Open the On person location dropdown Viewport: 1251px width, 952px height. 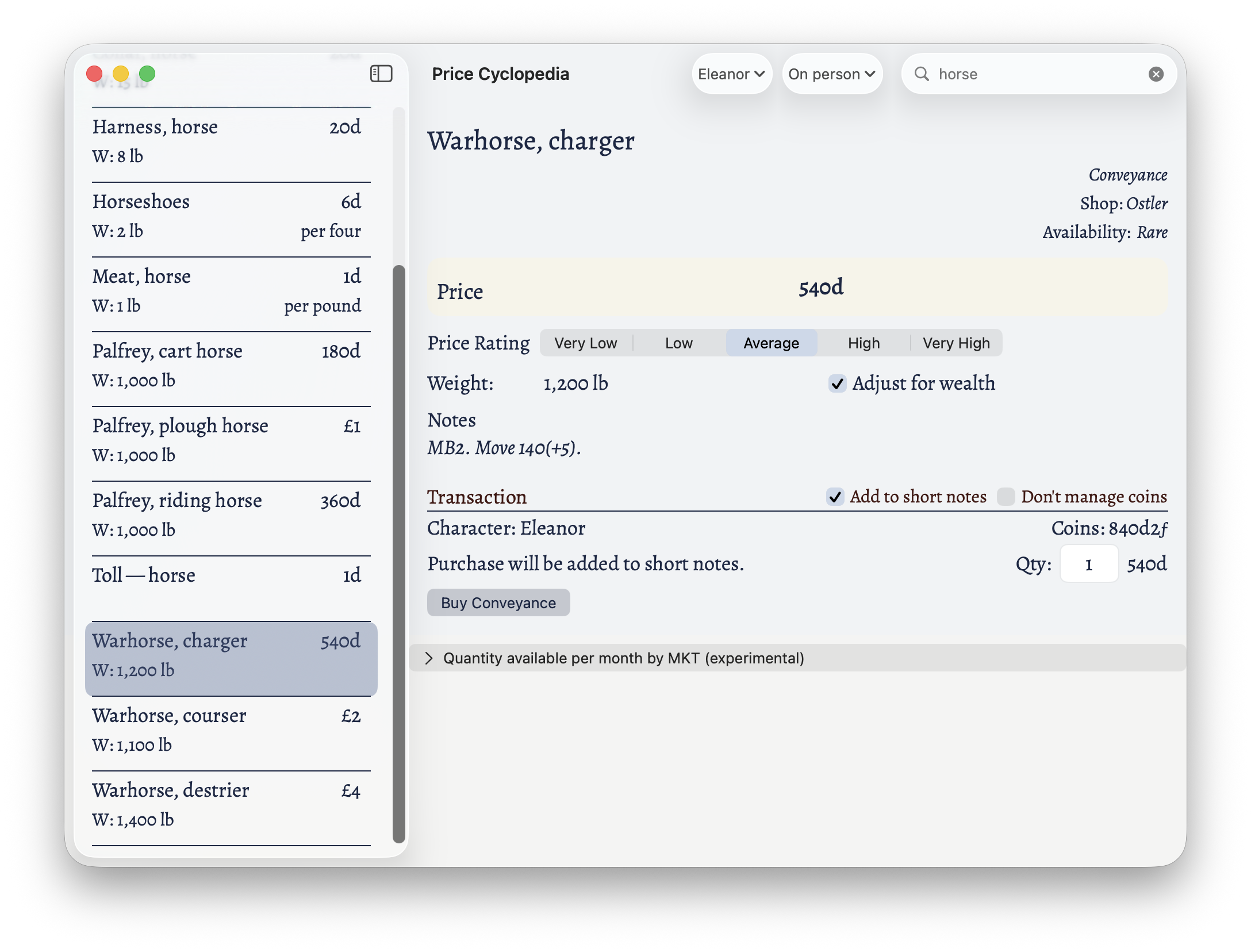coord(831,74)
